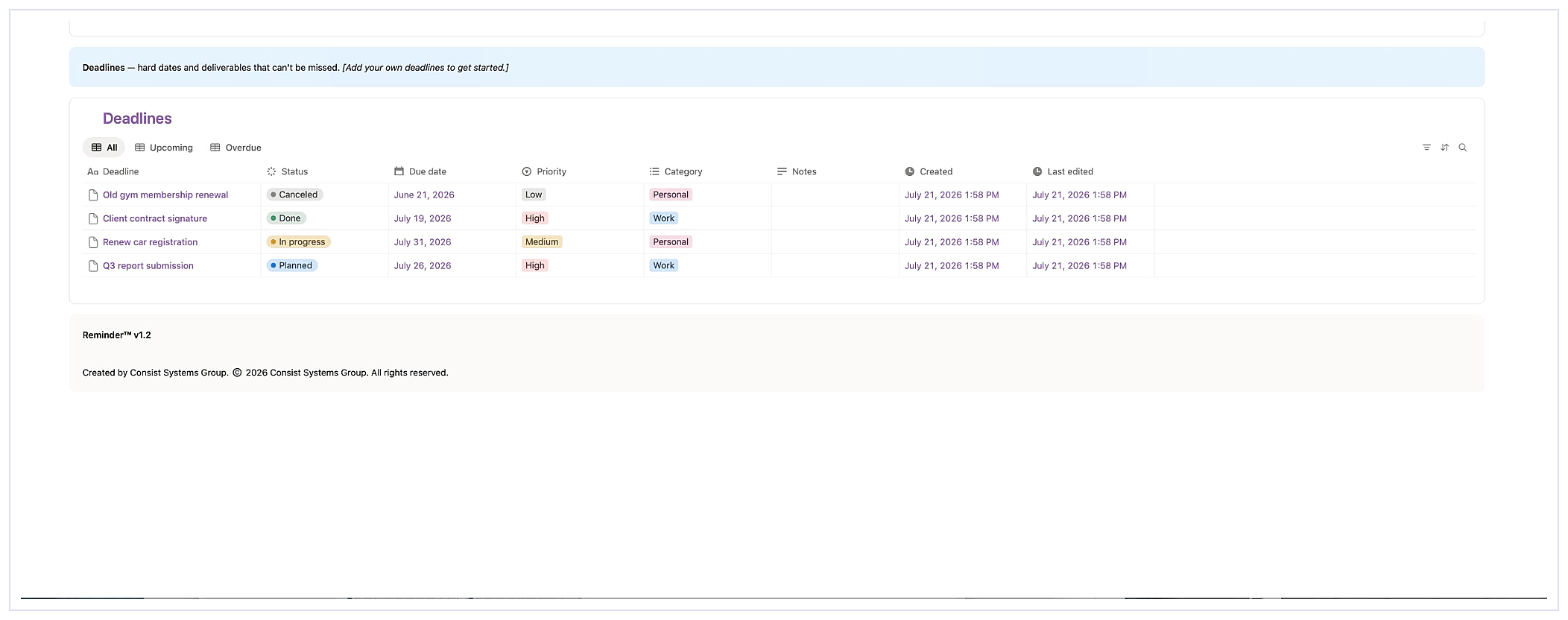
Task: Open the Category column header menu
Action: pos(676,171)
